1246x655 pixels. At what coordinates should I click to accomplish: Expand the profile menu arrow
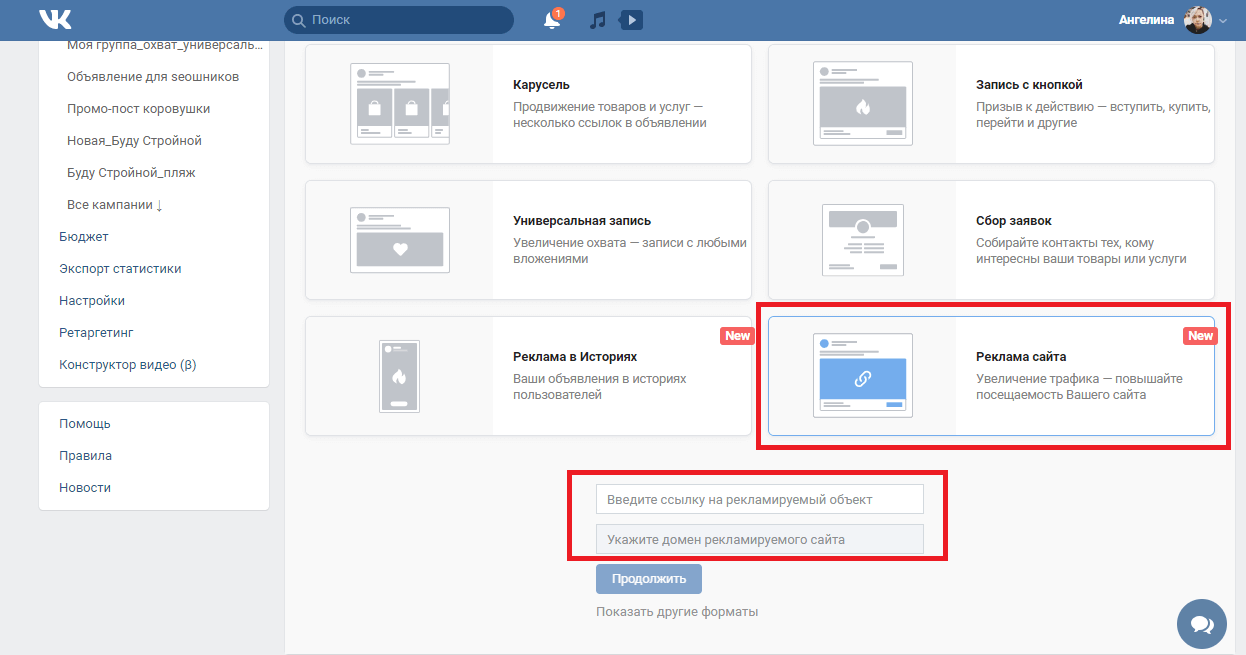[1223, 21]
